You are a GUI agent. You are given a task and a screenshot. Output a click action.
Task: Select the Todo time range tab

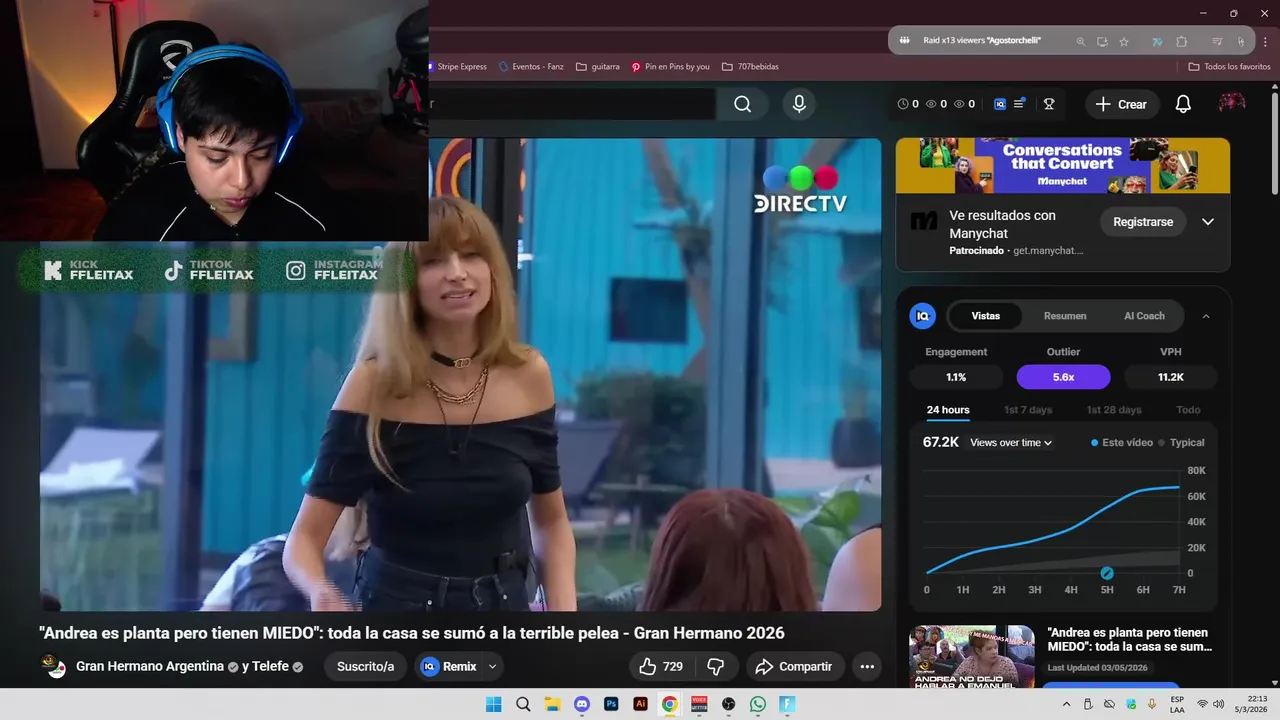1188,410
